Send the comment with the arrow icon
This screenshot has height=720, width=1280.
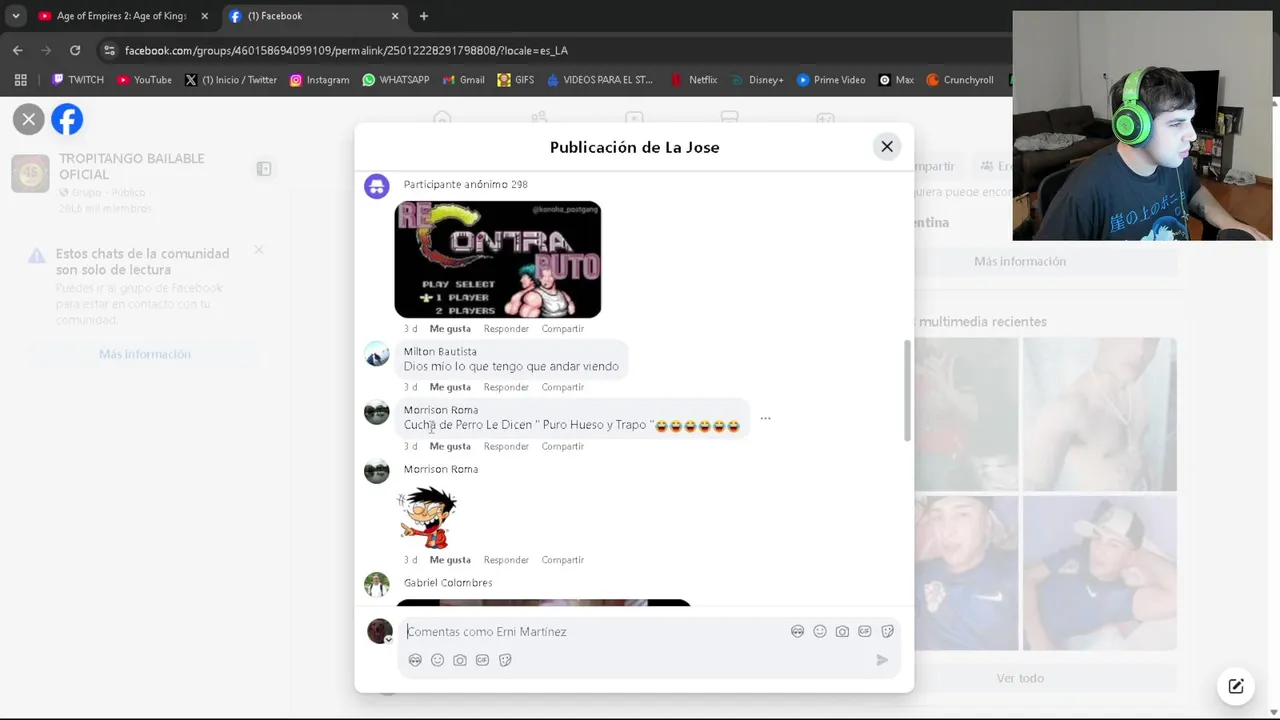[x=882, y=660]
